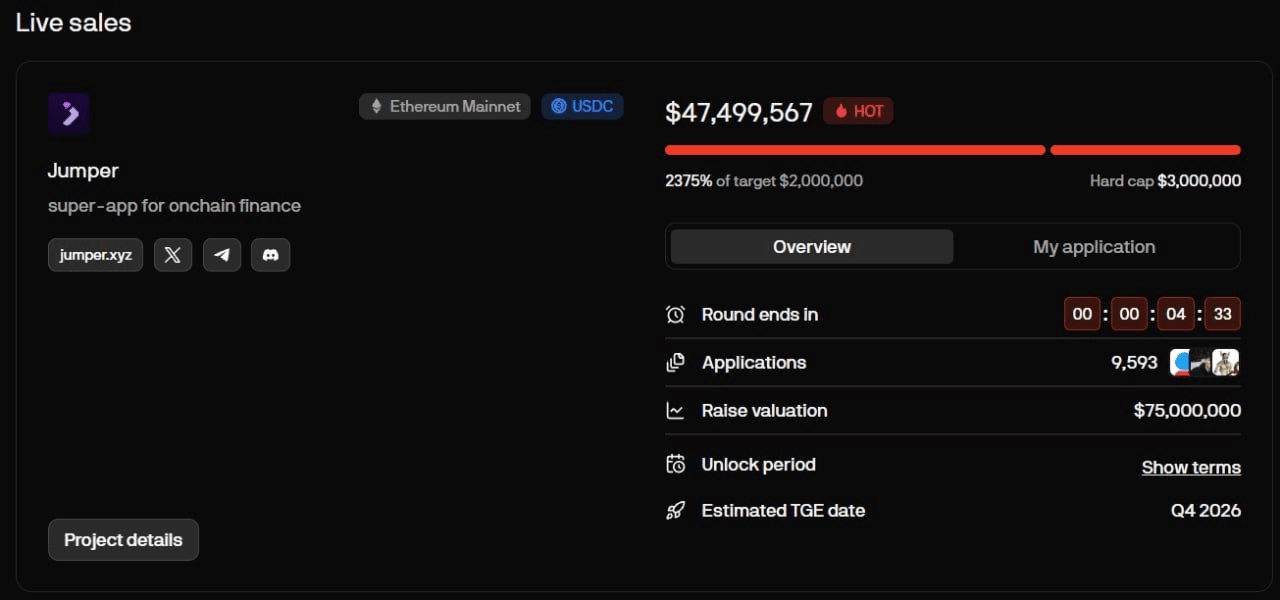Open the Project details button
Viewport: 1280px width, 600px height.
(x=123, y=540)
